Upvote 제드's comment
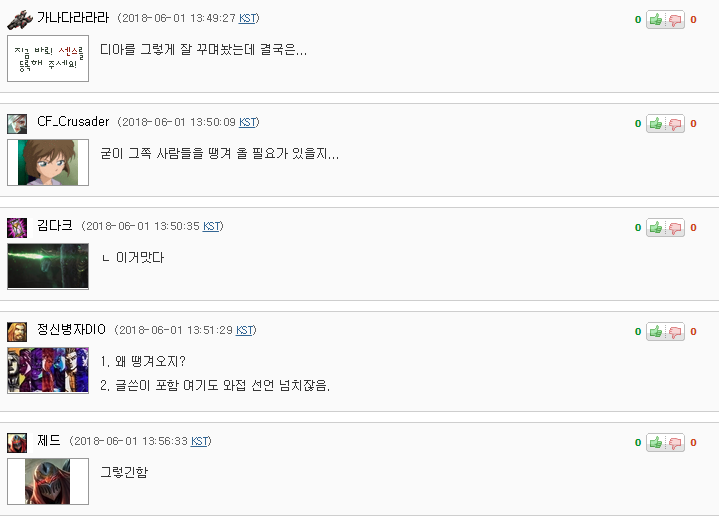719x518 pixels. (x=656, y=442)
